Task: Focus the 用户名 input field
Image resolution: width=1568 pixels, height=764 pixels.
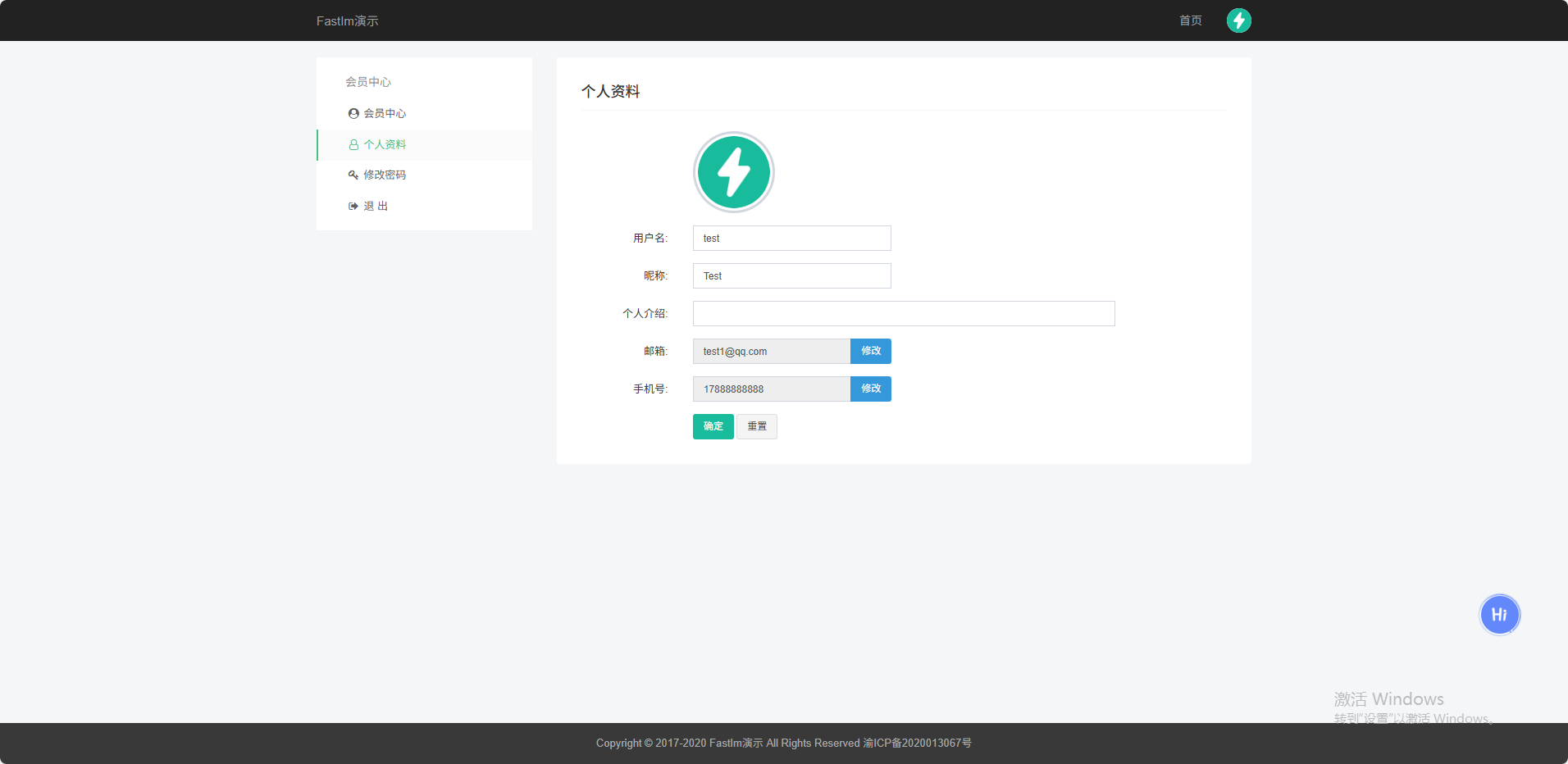Action: (x=791, y=239)
